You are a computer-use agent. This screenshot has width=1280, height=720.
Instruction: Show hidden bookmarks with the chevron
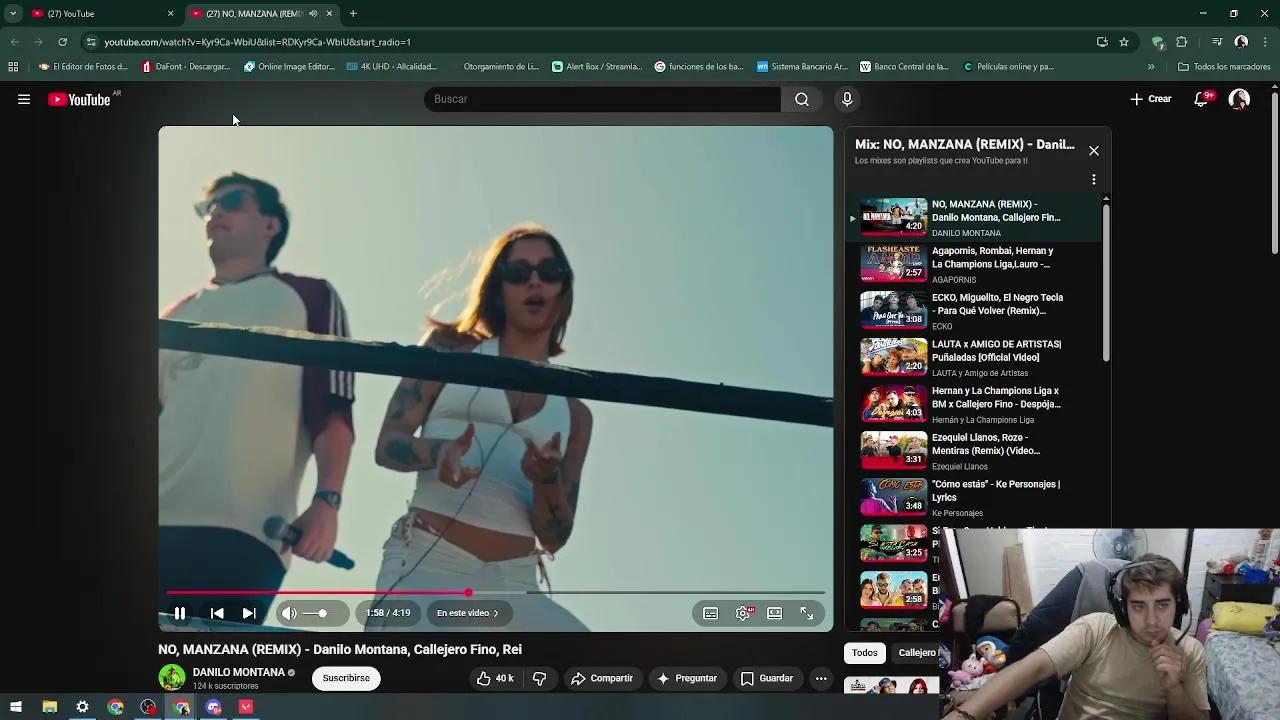coord(1151,67)
